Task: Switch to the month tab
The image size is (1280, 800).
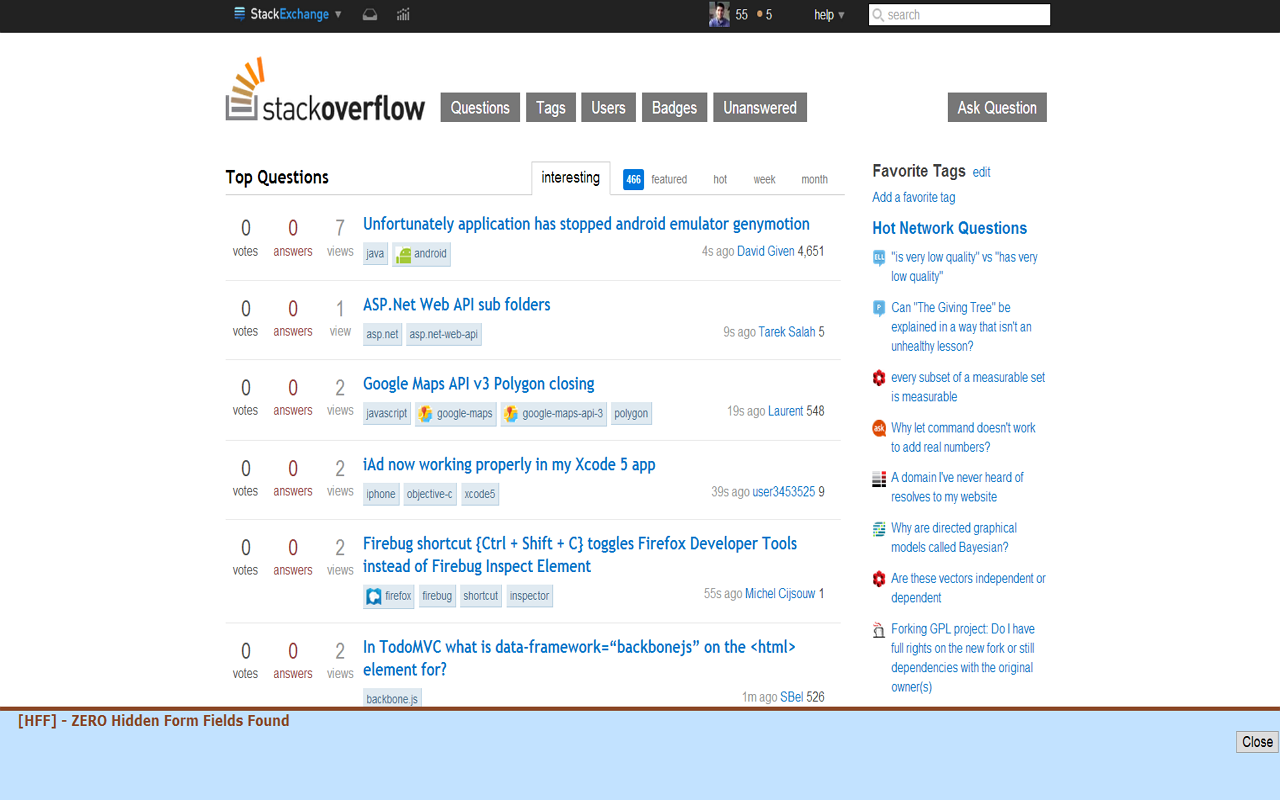Action: point(814,179)
